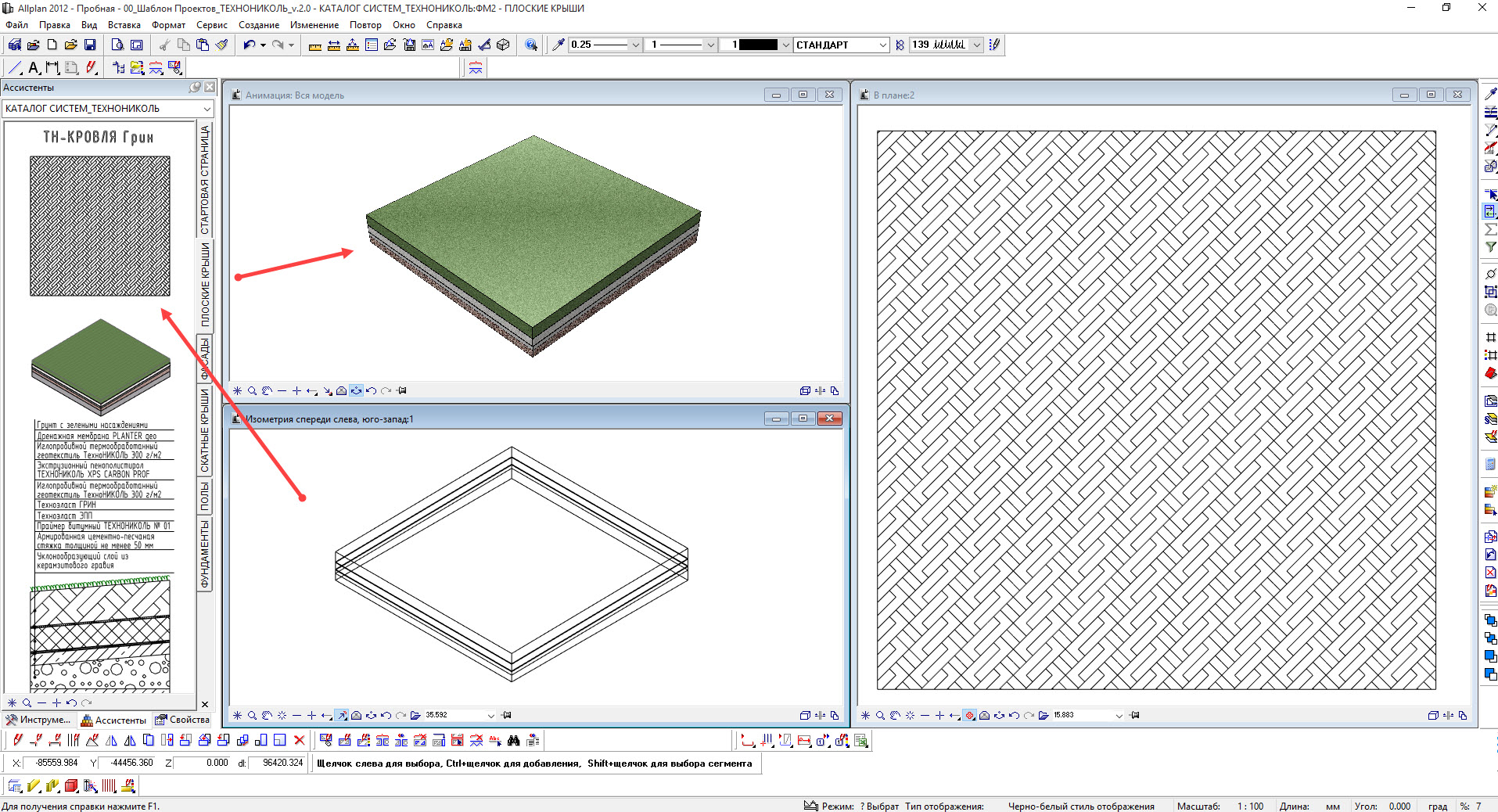Click the mirror icon in edit toolbar
Viewport: 1498px width, 812px height.
[111, 740]
